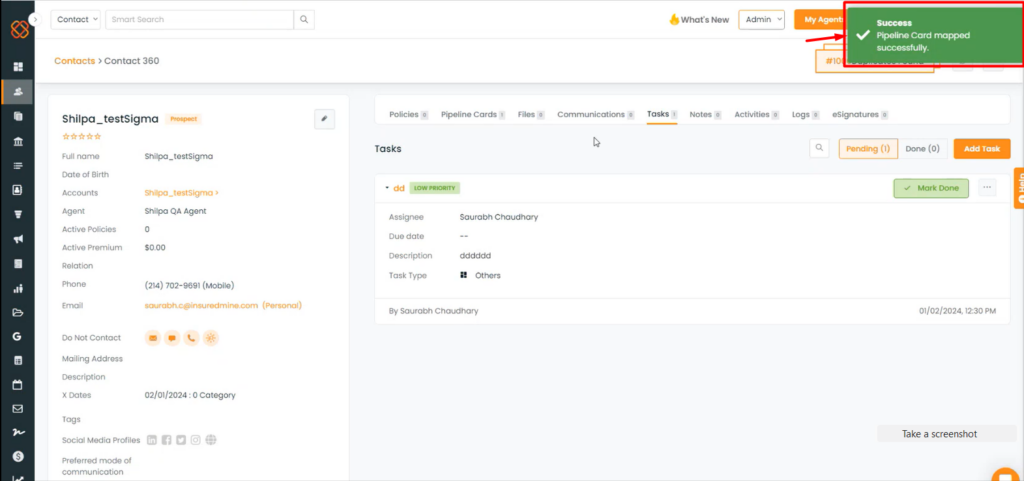
Task: Toggle Do Not Contact email icon
Action: (153, 338)
